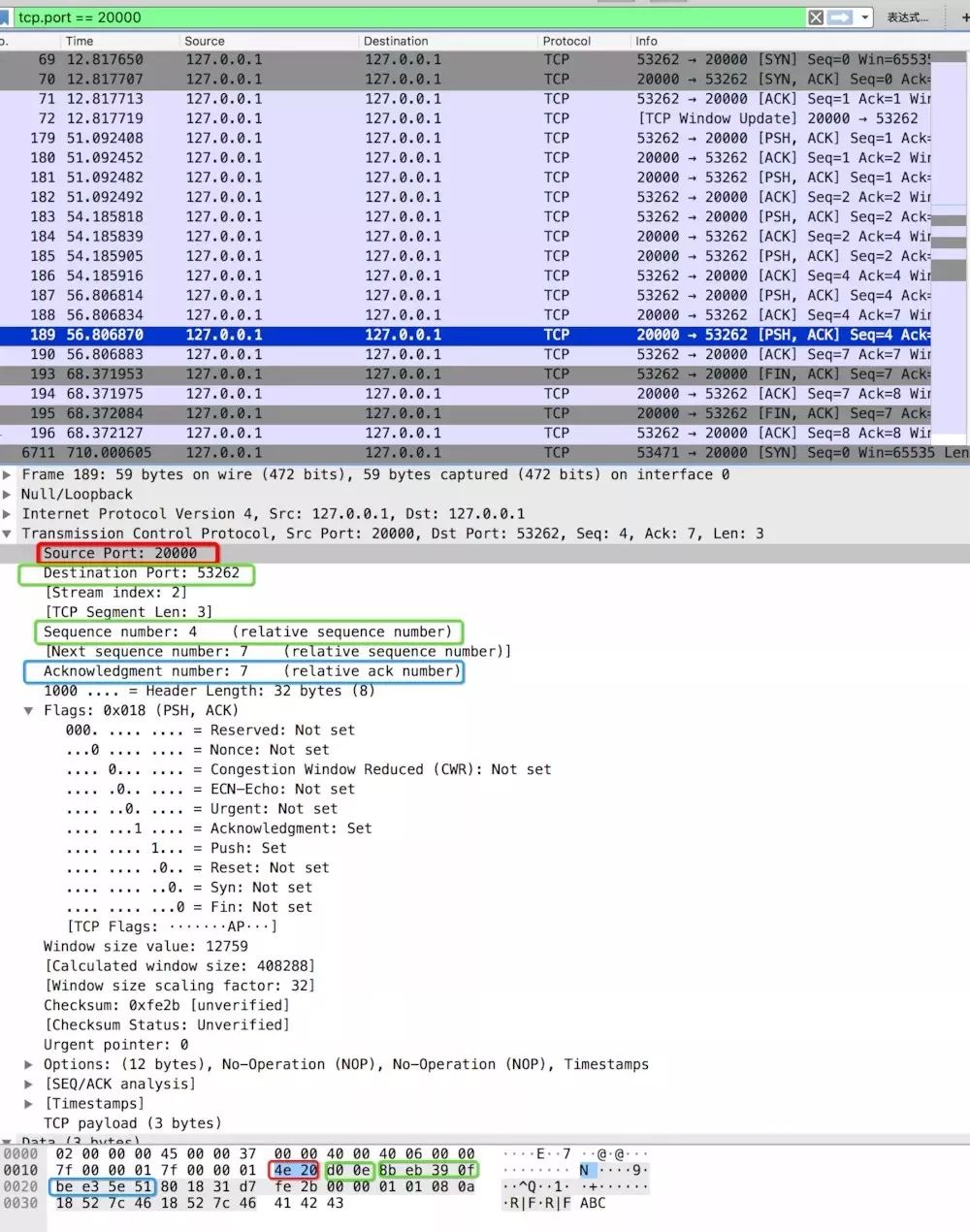Collapse the Transmission Control Protocol node
Image resolution: width=970 pixels, height=1232 pixels.
tap(8, 534)
